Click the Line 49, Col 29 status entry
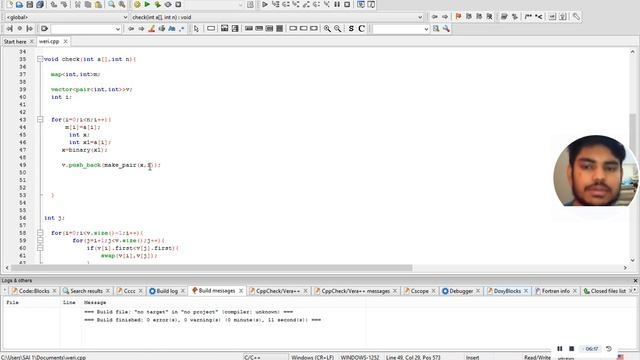Image resolution: width=640 pixels, height=360 pixels. (x=413, y=357)
